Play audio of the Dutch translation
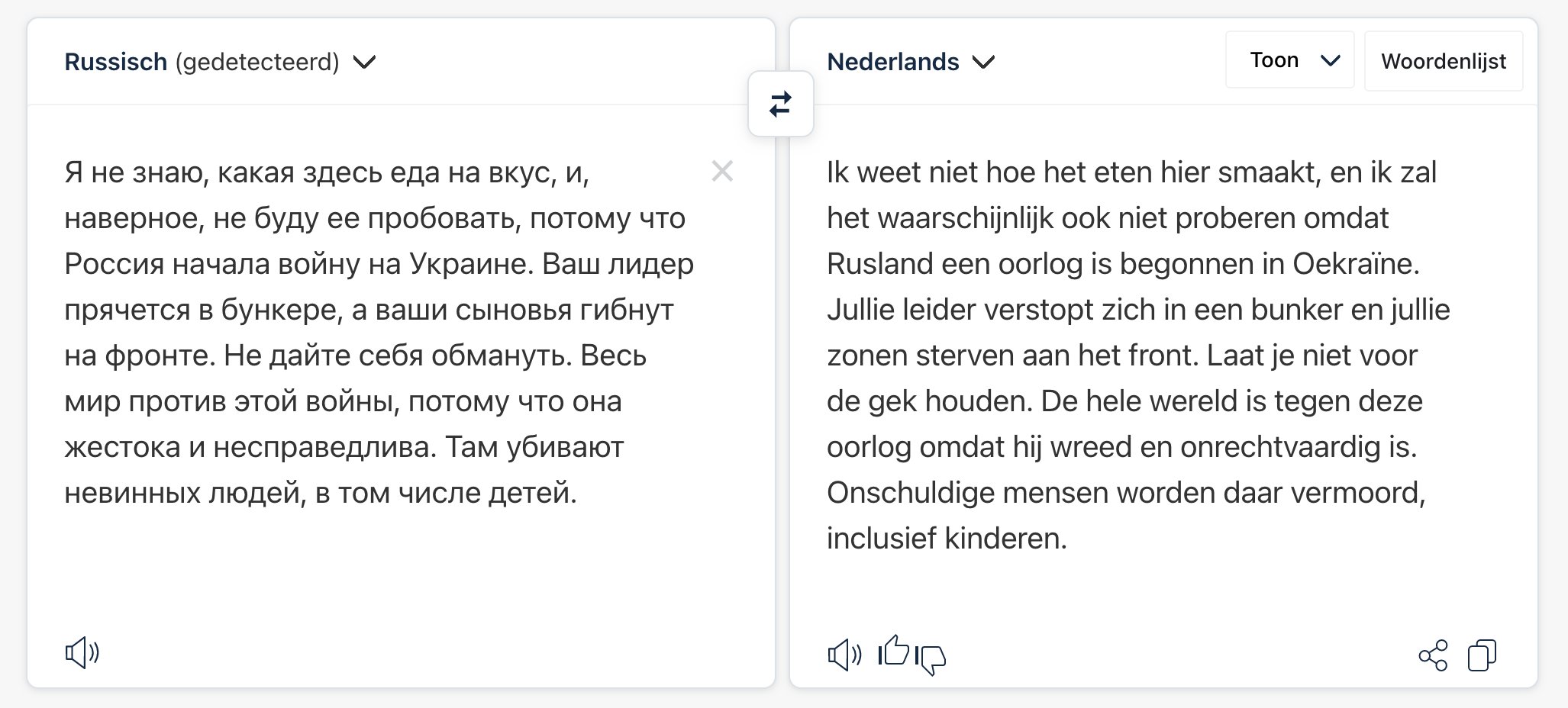 pyautogui.click(x=844, y=655)
